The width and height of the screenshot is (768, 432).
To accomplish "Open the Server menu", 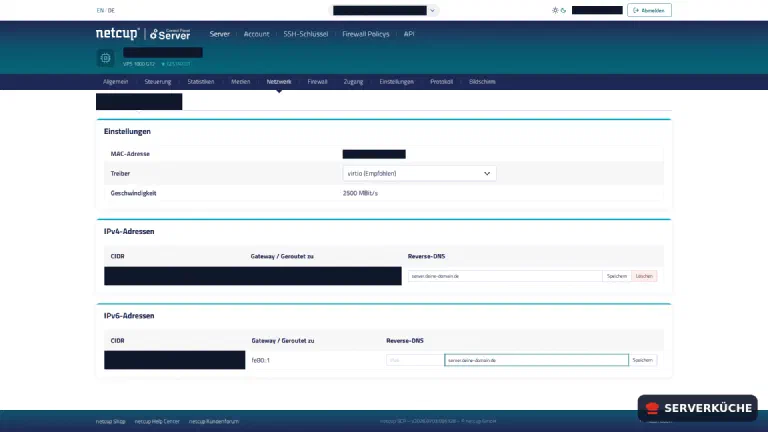I will (219, 34).
